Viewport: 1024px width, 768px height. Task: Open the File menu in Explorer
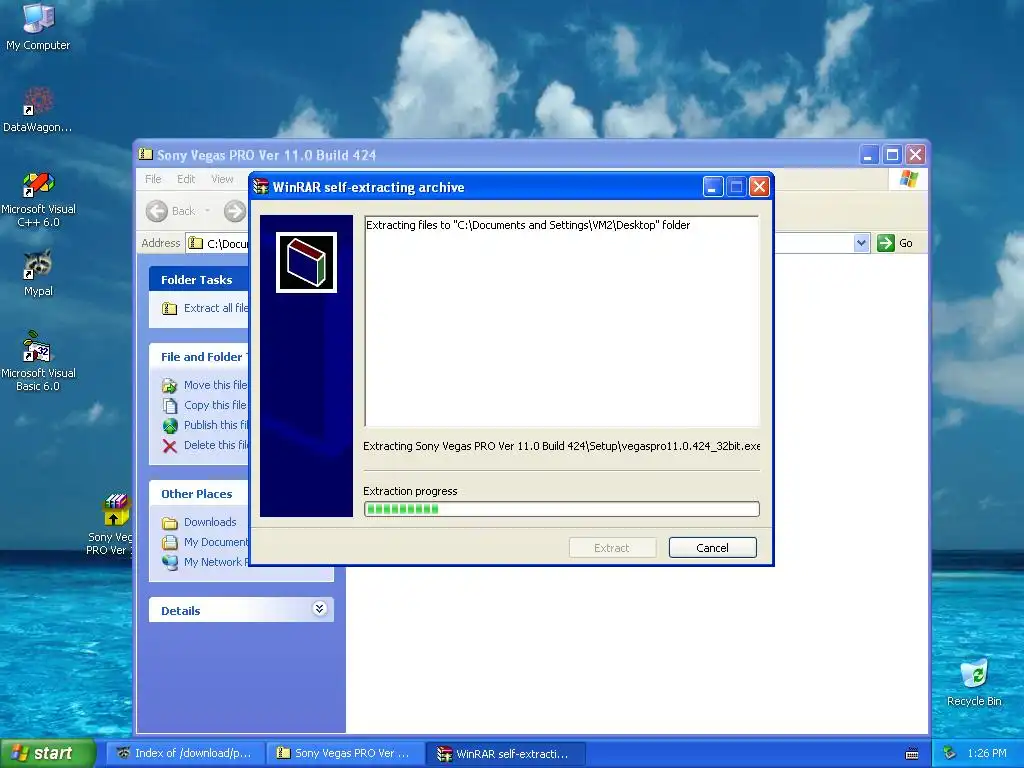click(x=153, y=179)
